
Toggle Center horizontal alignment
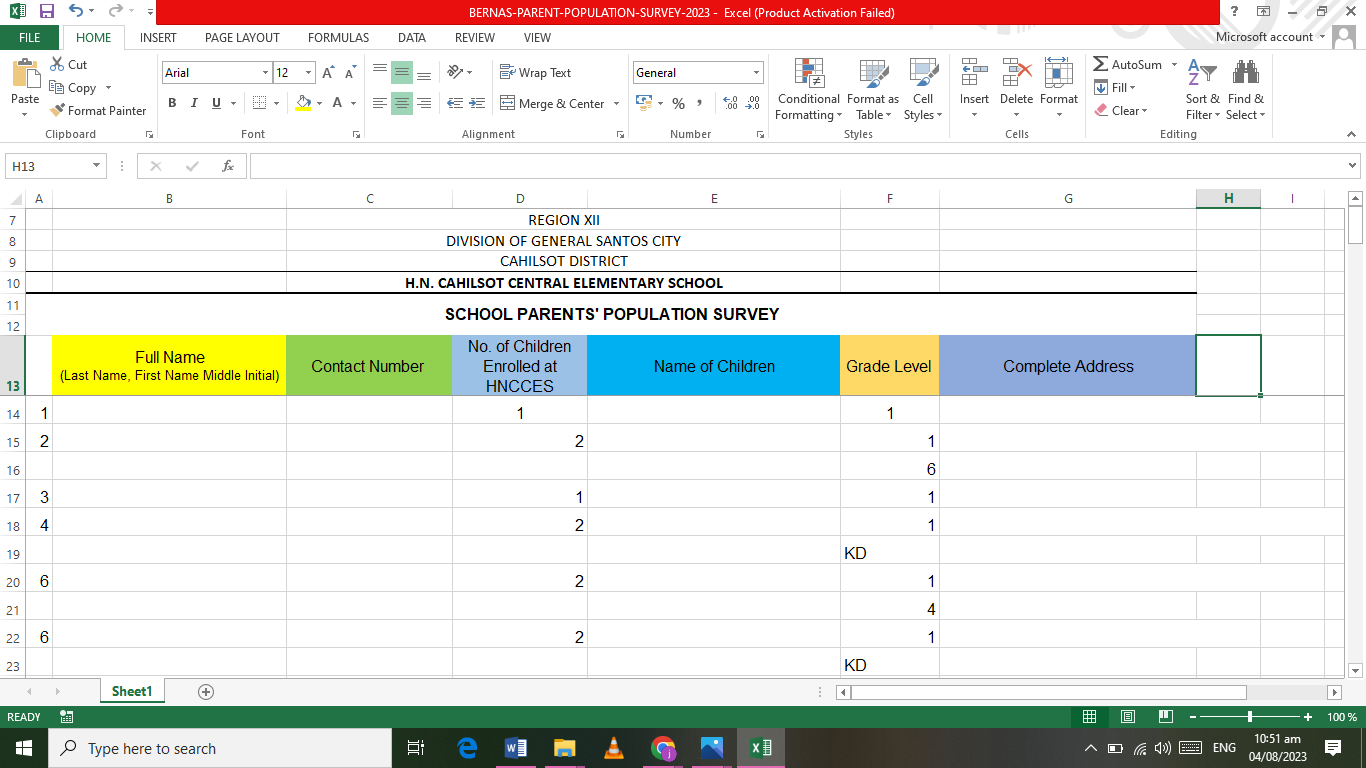tap(402, 103)
